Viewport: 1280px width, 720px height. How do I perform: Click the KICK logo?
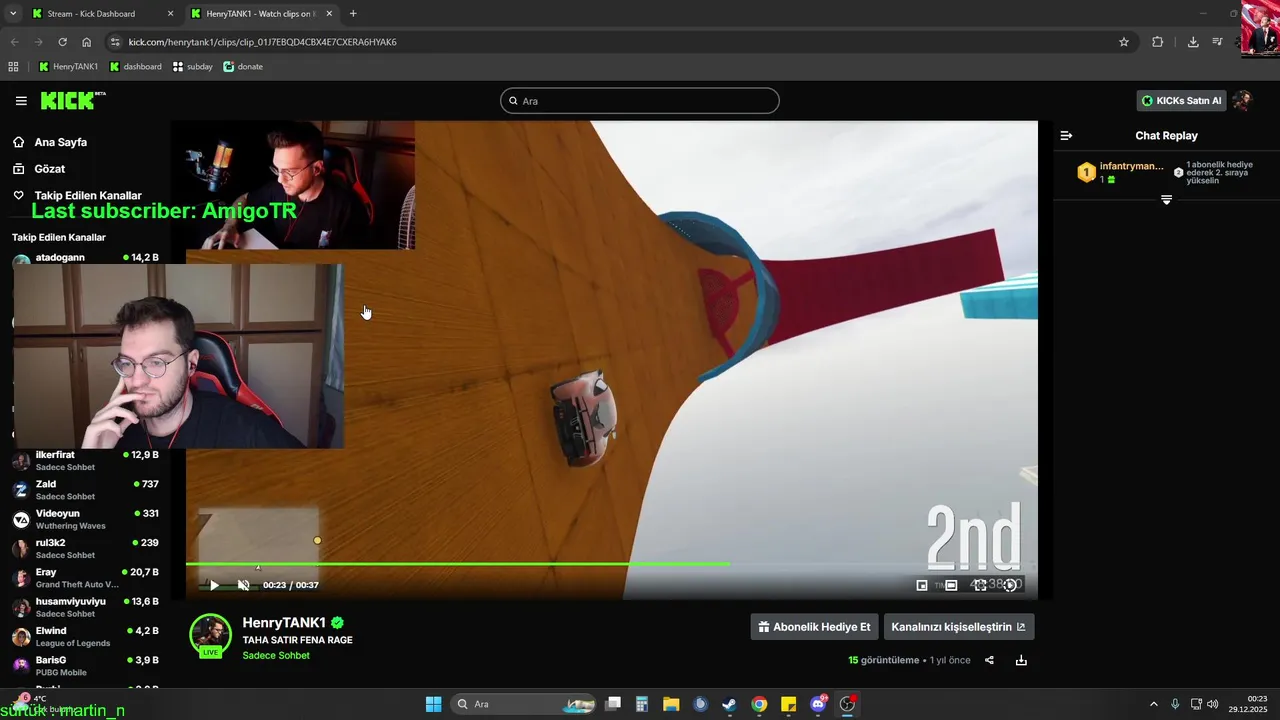point(72,101)
